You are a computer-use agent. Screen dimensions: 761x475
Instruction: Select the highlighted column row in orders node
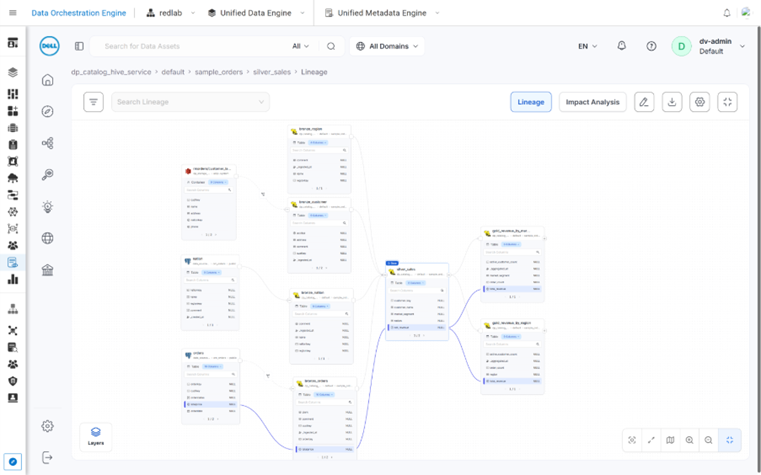pos(210,404)
